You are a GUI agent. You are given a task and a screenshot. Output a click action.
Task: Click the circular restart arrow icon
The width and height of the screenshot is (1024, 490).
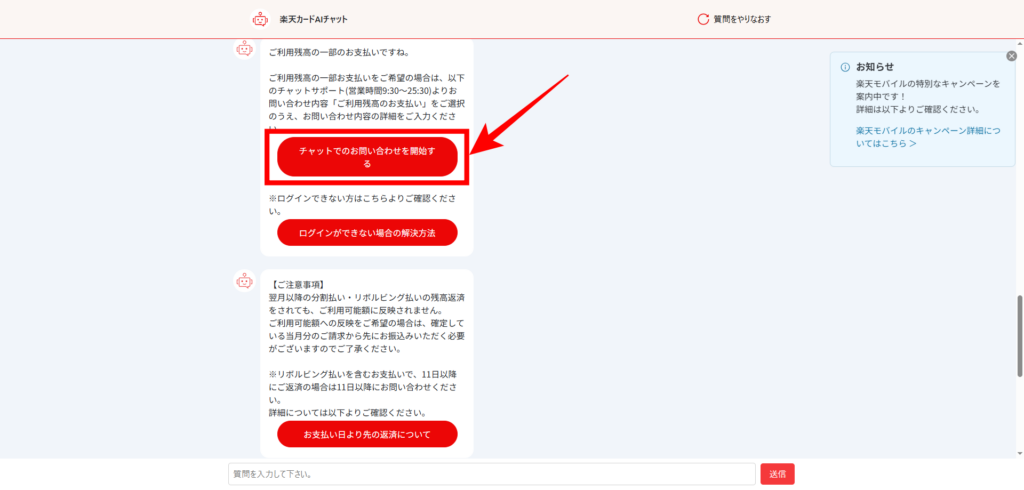pos(702,19)
